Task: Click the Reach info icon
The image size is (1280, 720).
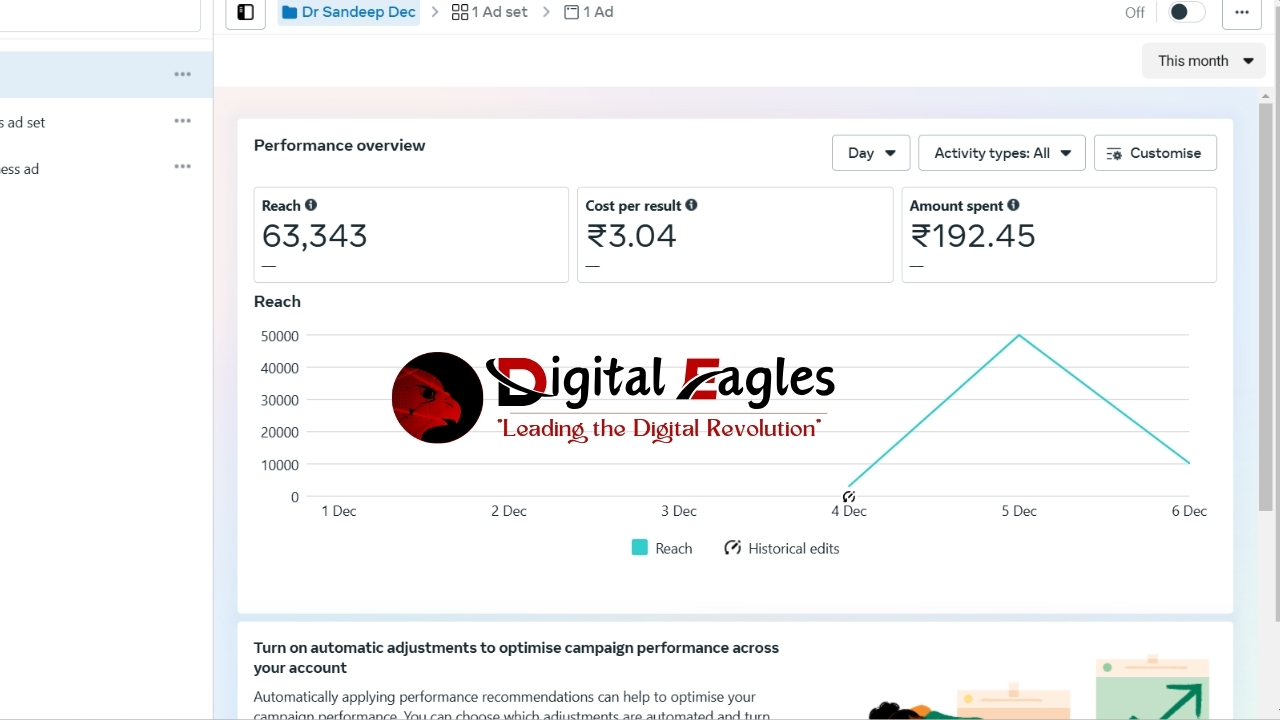Action: [x=311, y=205]
